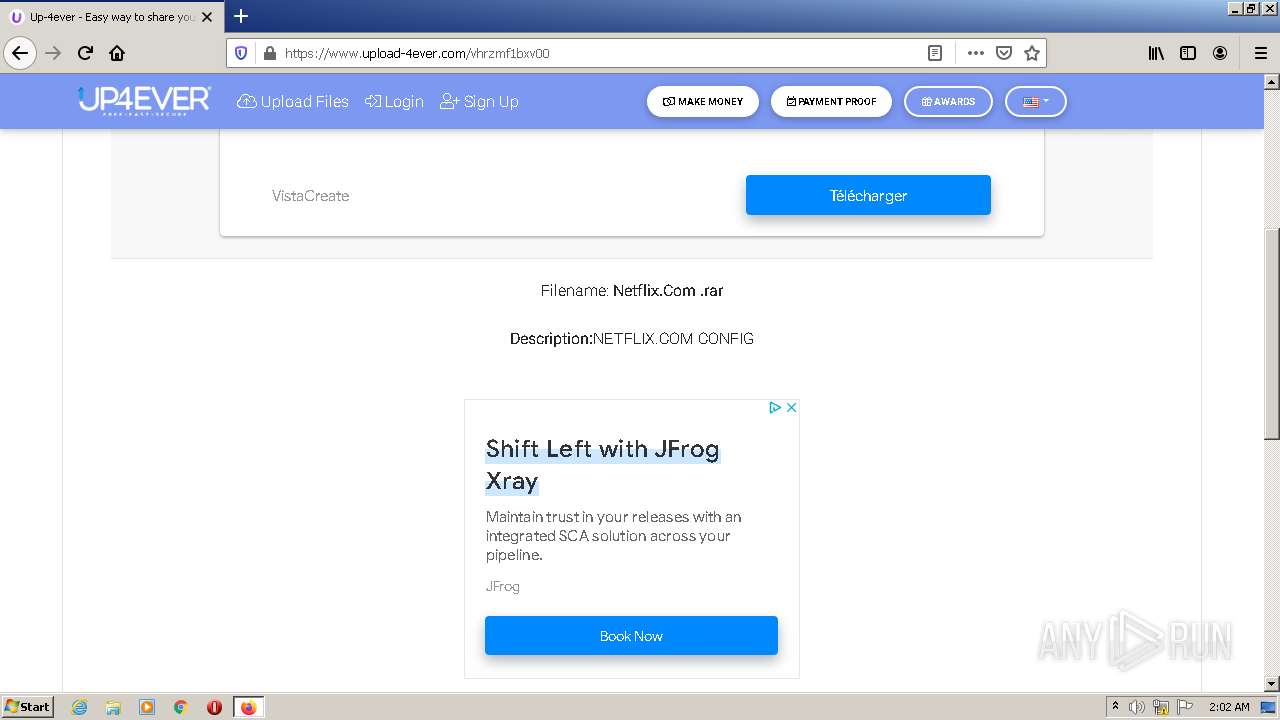Open the AdChoices triangle icon
The width and height of the screenshot is (1280, 720).
774,407
